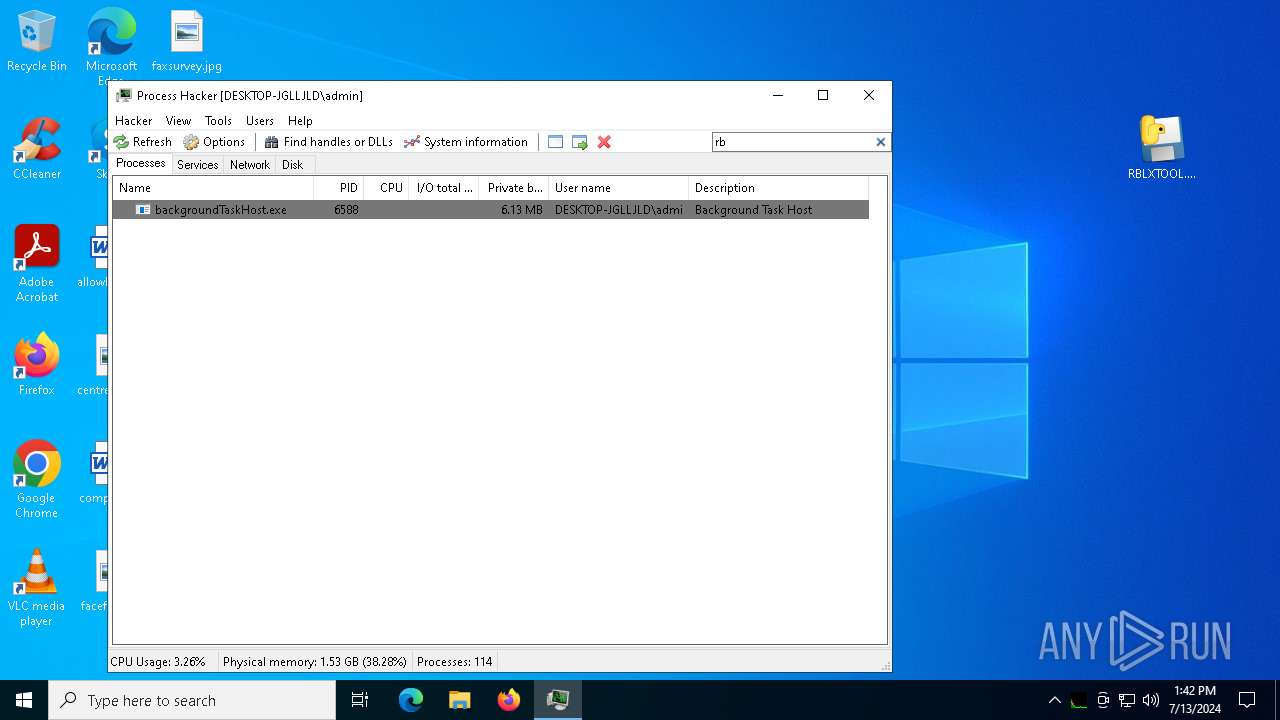Maximize the Process Hacker window
Screen dimensions: 1280x720
(x=823, y=96)
